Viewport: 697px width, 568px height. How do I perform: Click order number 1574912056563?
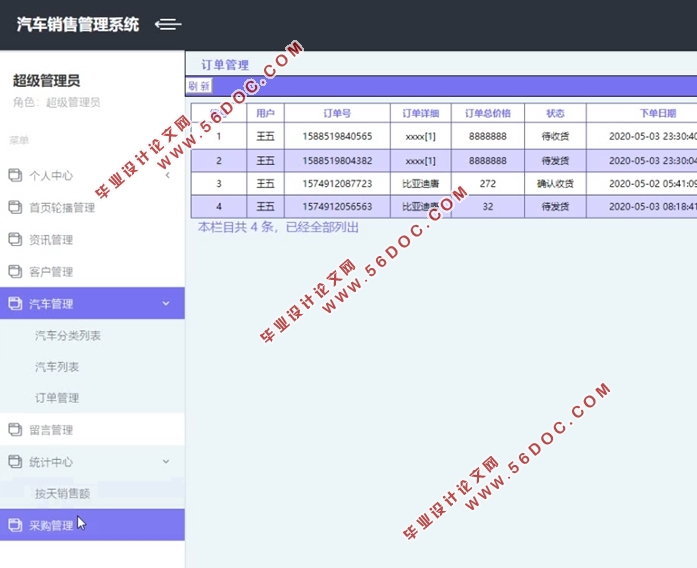(x=337, y=207)
